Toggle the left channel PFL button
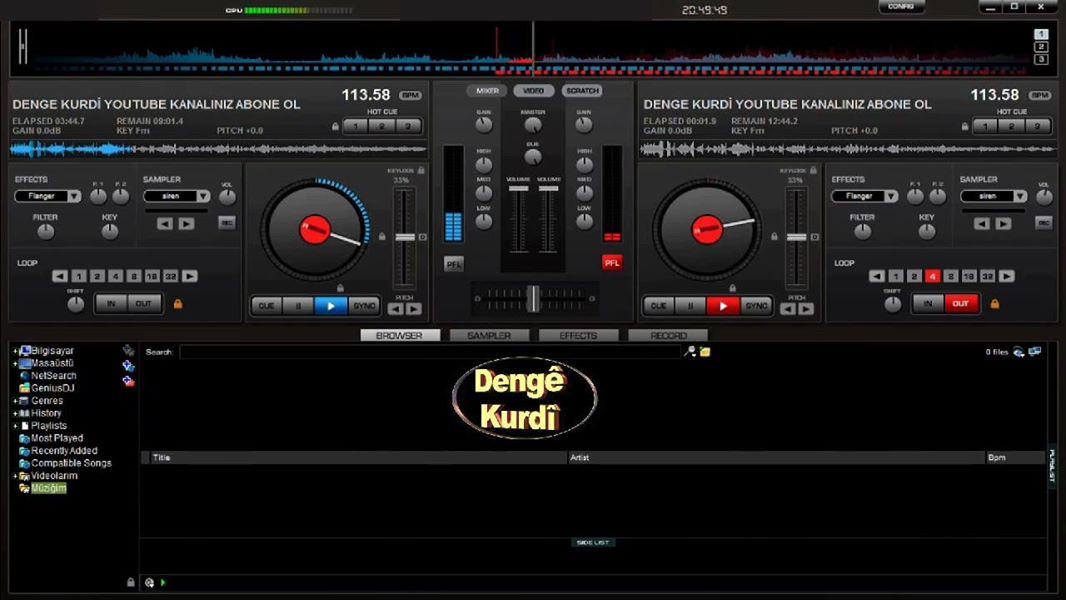This screenshot has width=1066, height=600. click(x=453, y=264)
